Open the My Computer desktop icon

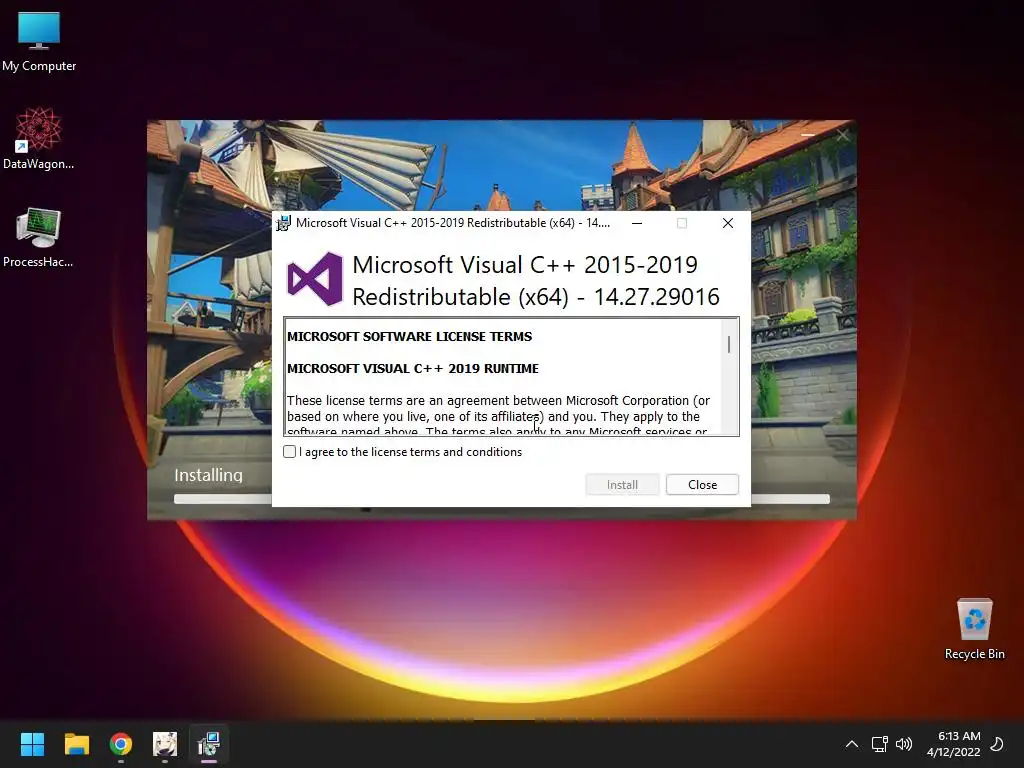[39, 42]
